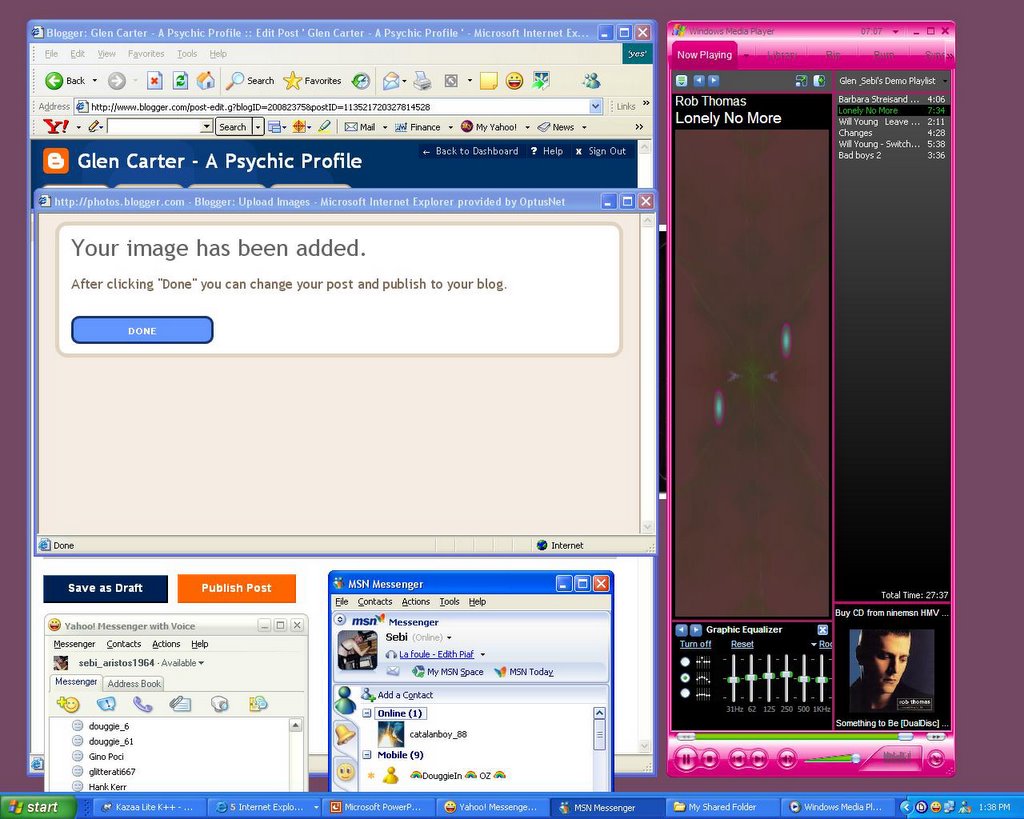This screenshot has width=1024, height=819.
Task: Click the Print icon in IE toolbar
Action: point(423,80)
